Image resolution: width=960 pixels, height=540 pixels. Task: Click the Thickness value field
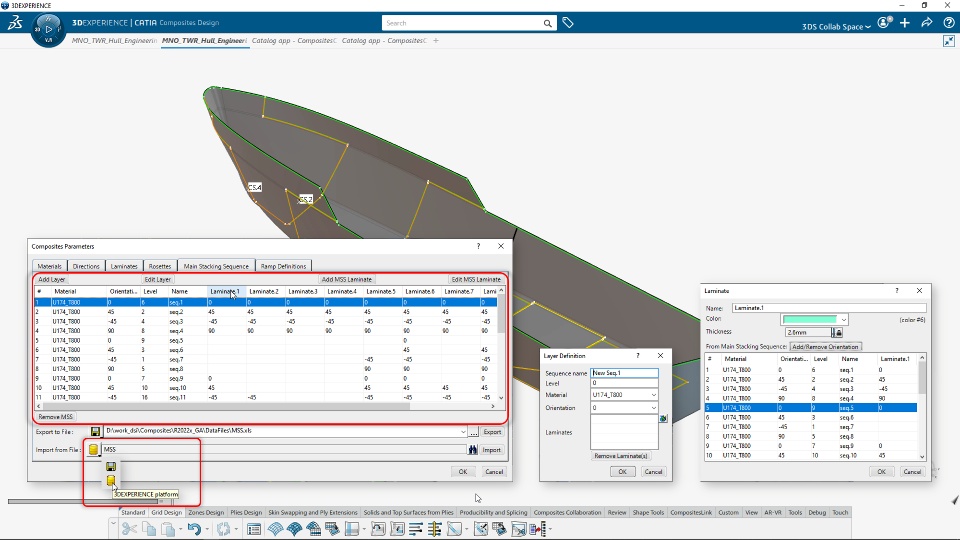pos(809,332)
